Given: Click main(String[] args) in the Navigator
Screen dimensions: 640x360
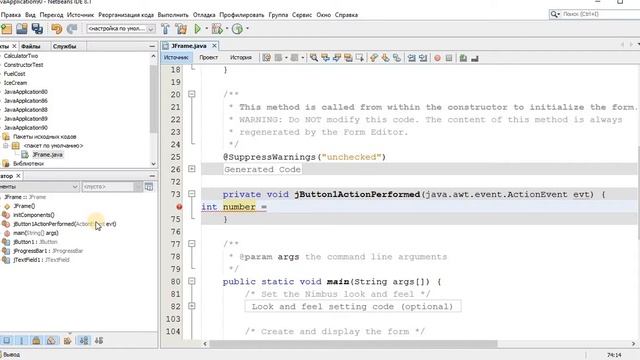Looking at the screenshot, I should 36,233.
